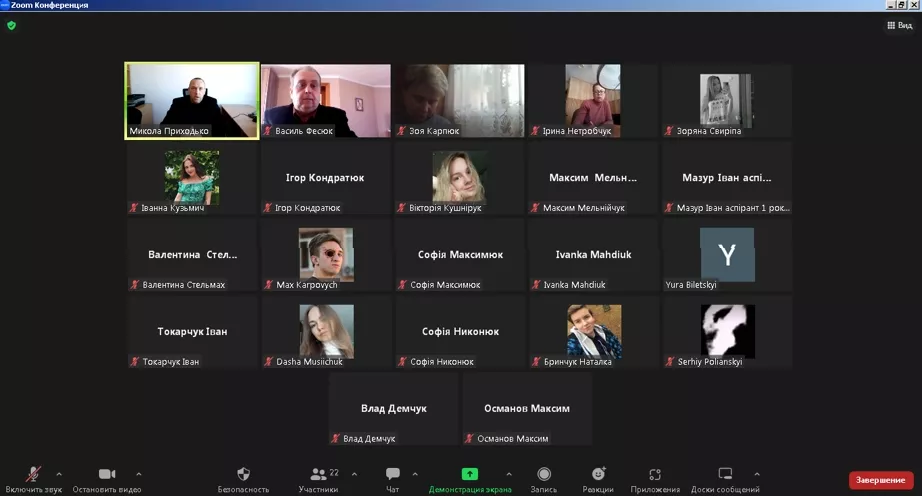Open Доски сообщений whiteboards icon
922x496 pixels.
pyautogui.click(x=725, y=474)
